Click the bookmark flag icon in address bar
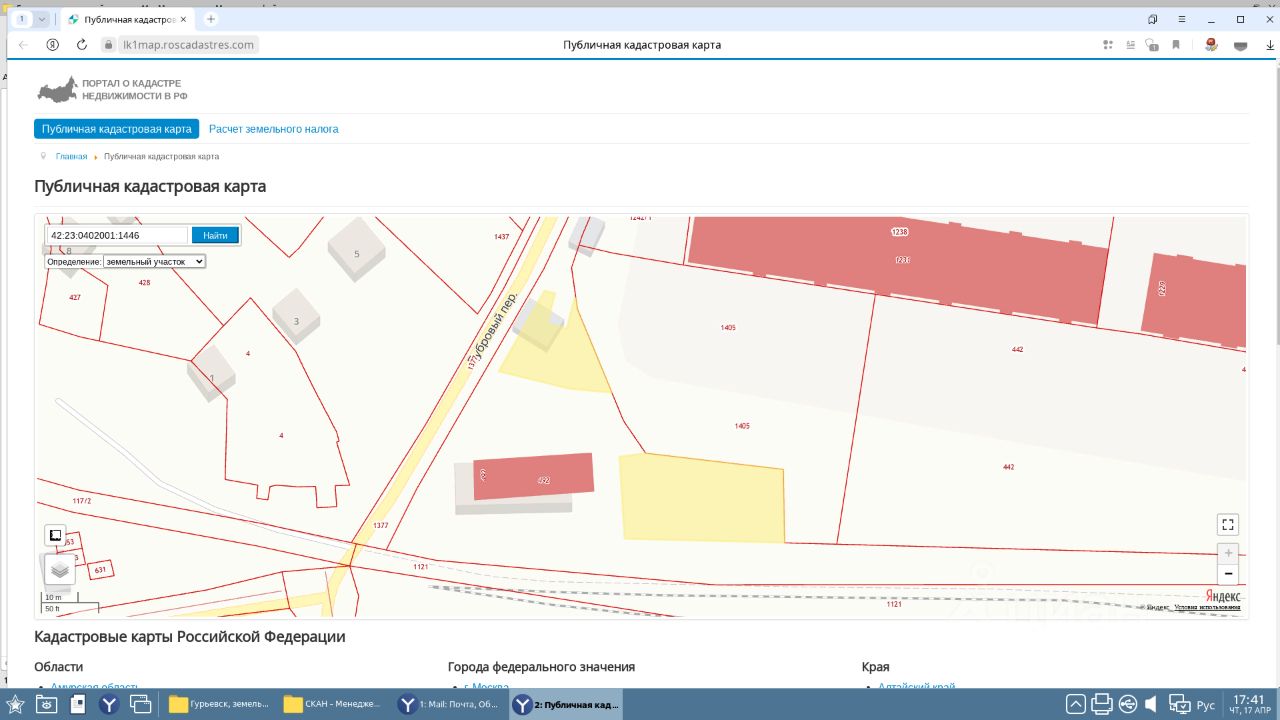This screenshot has width=1280, height=720. (x=1176, y=45)
